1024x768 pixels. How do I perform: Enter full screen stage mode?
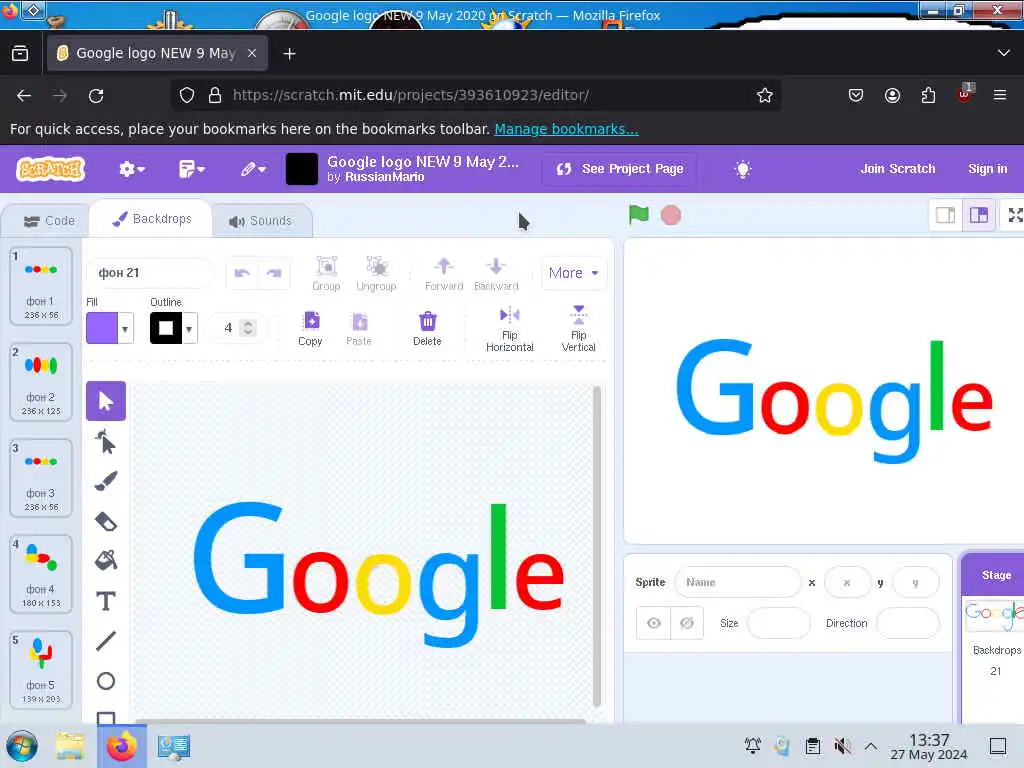[1014, 215]
